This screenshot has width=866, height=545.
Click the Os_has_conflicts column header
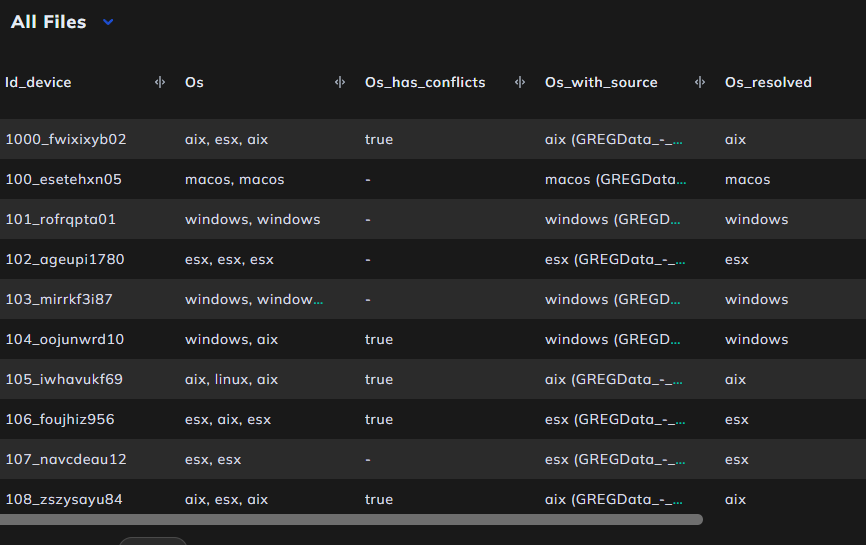tap(425, 82)
